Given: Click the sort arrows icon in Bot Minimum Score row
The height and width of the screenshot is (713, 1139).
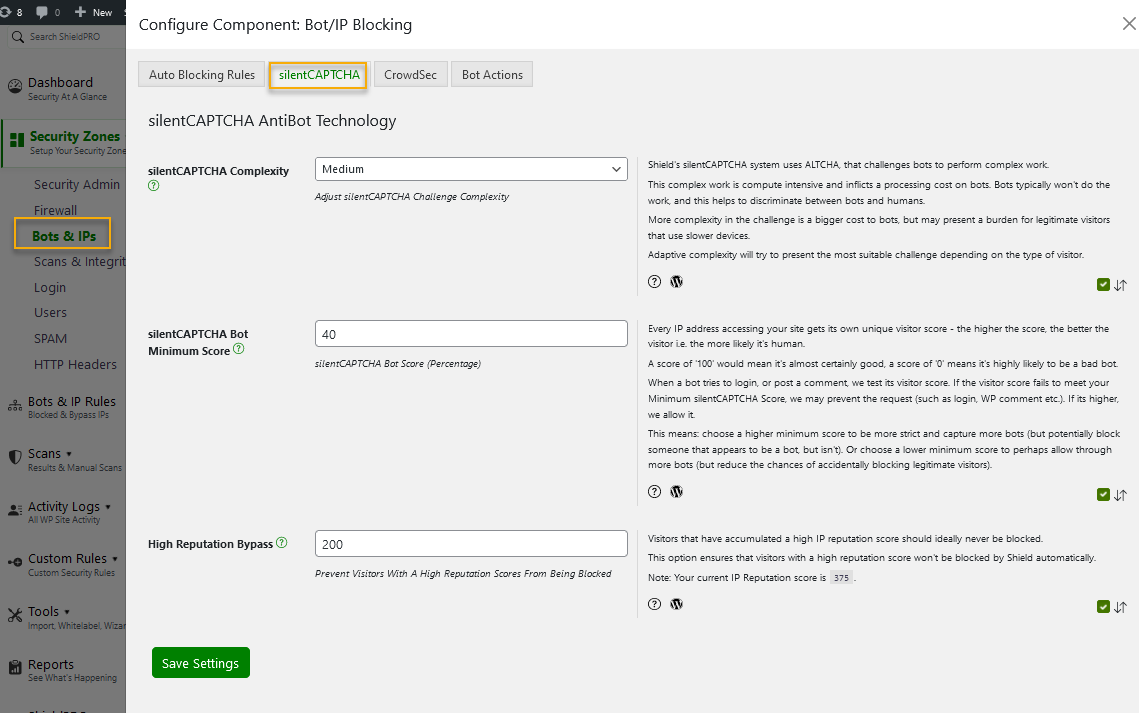Looking at the screenshot, I should point(1121,495).
